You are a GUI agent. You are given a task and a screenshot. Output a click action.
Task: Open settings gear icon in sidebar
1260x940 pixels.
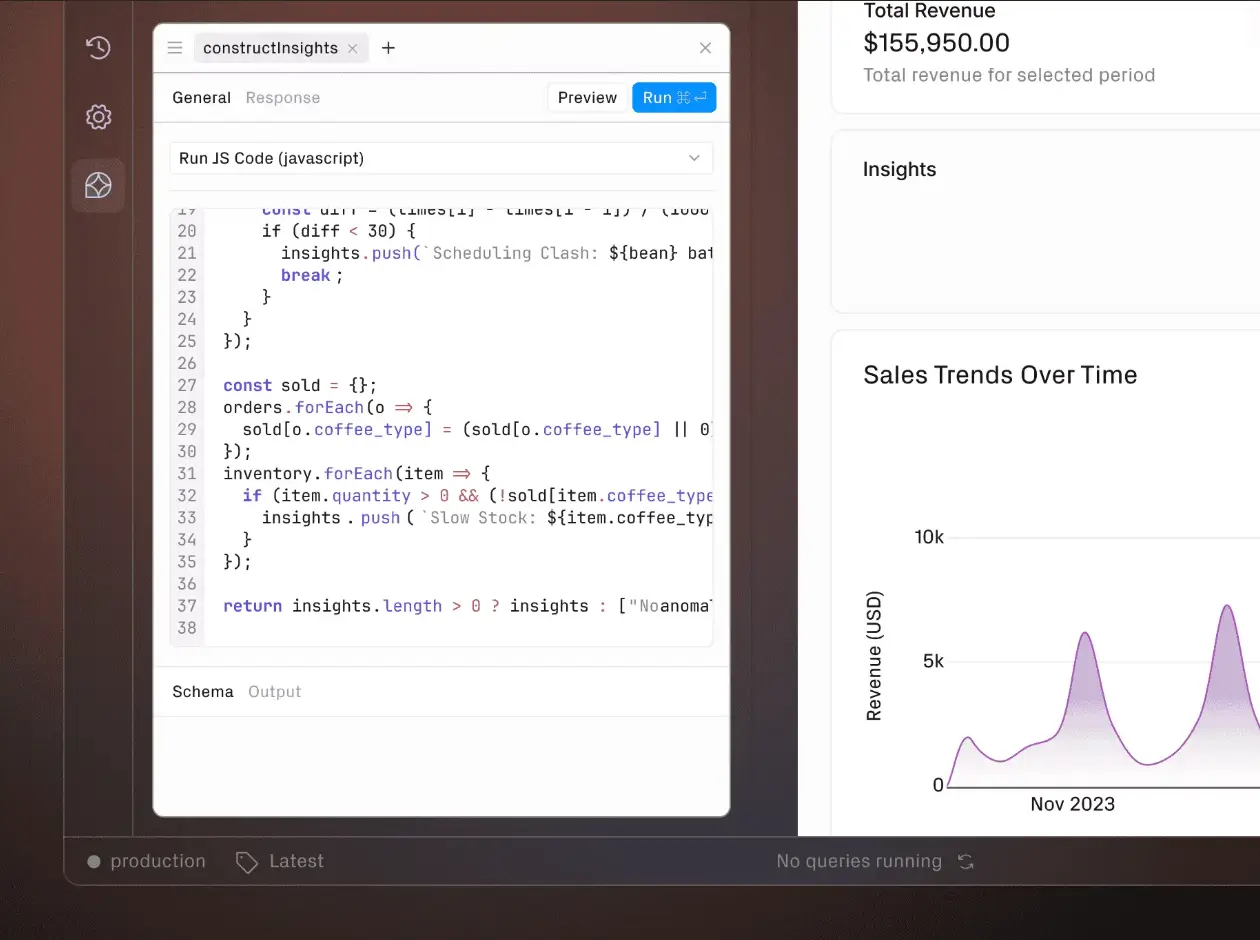coord(98,117)
